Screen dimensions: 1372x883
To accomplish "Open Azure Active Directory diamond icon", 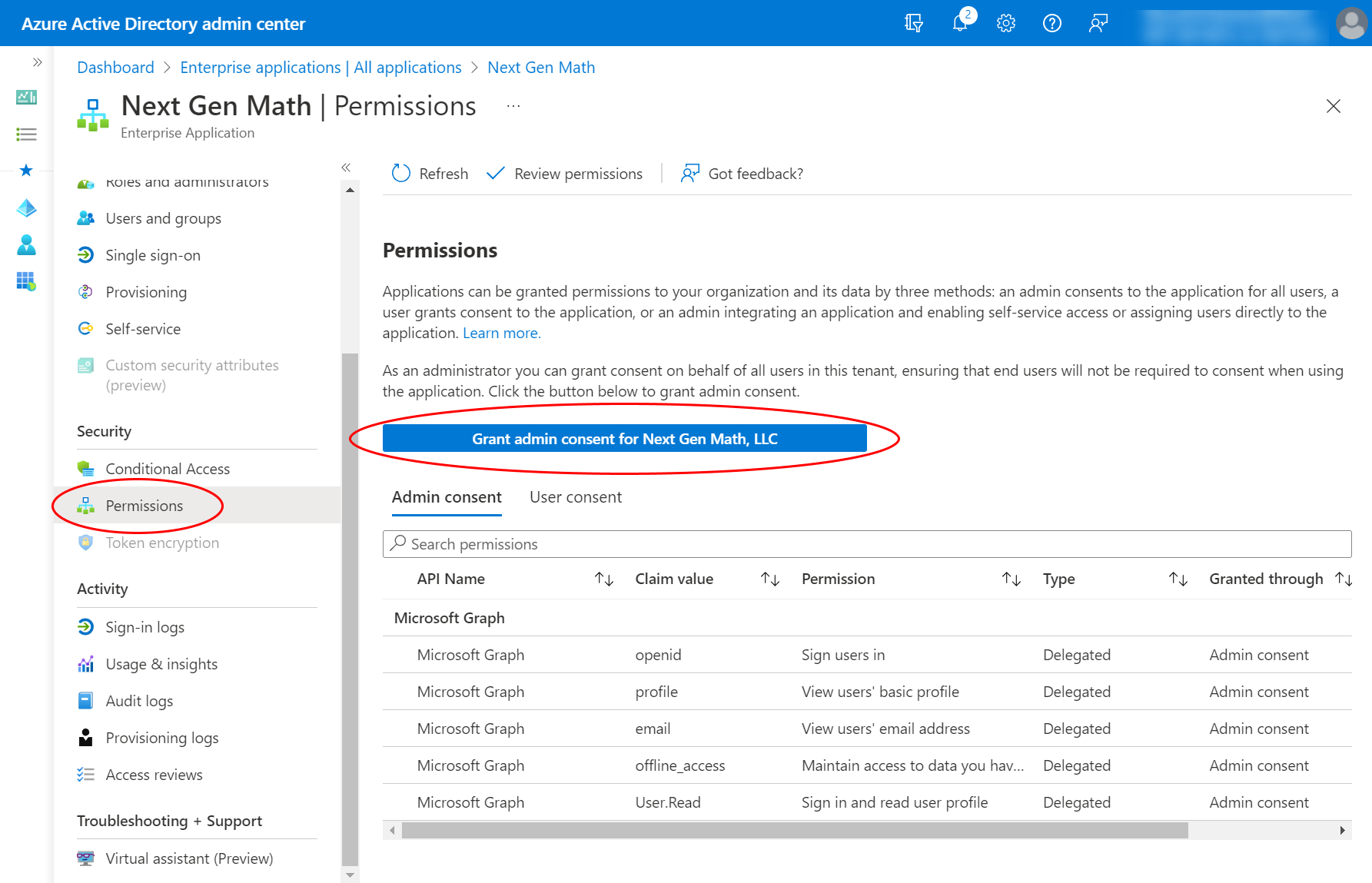I will pyautogui.click(x=26, y=207).
